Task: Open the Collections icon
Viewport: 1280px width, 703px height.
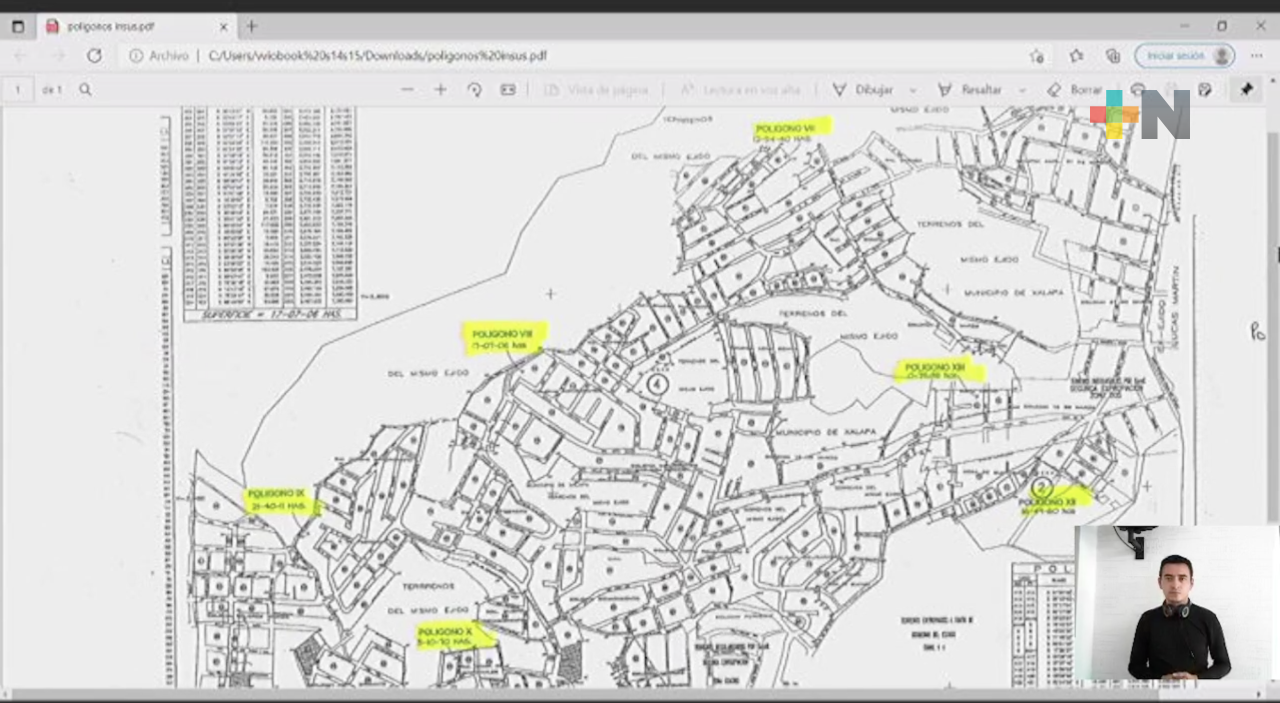Action: pos(1113,56)
